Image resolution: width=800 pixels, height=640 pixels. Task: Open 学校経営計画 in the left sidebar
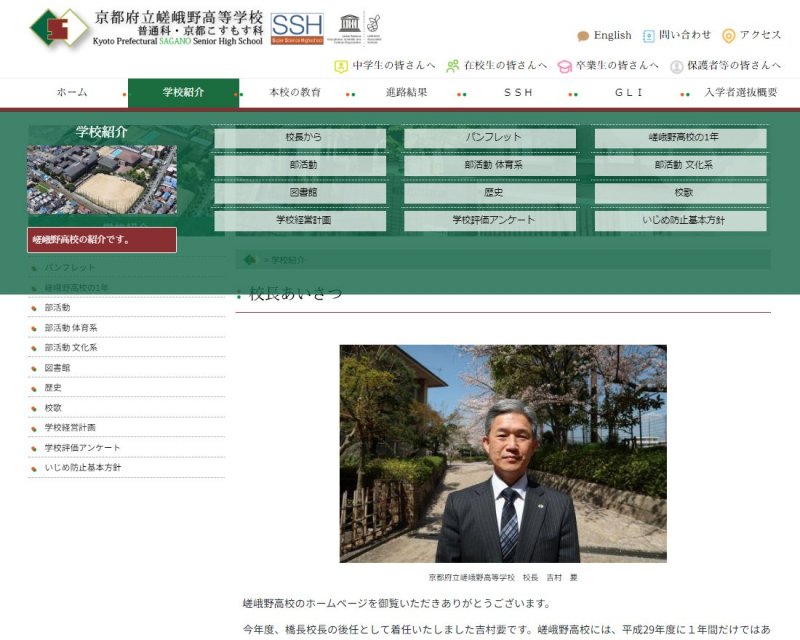click(70, 428)
